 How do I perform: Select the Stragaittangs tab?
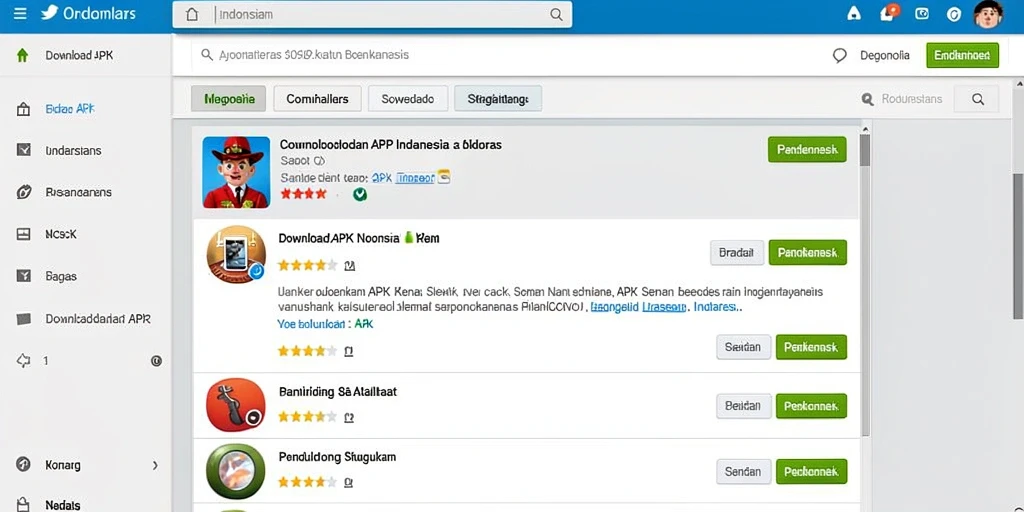(498, 99)
